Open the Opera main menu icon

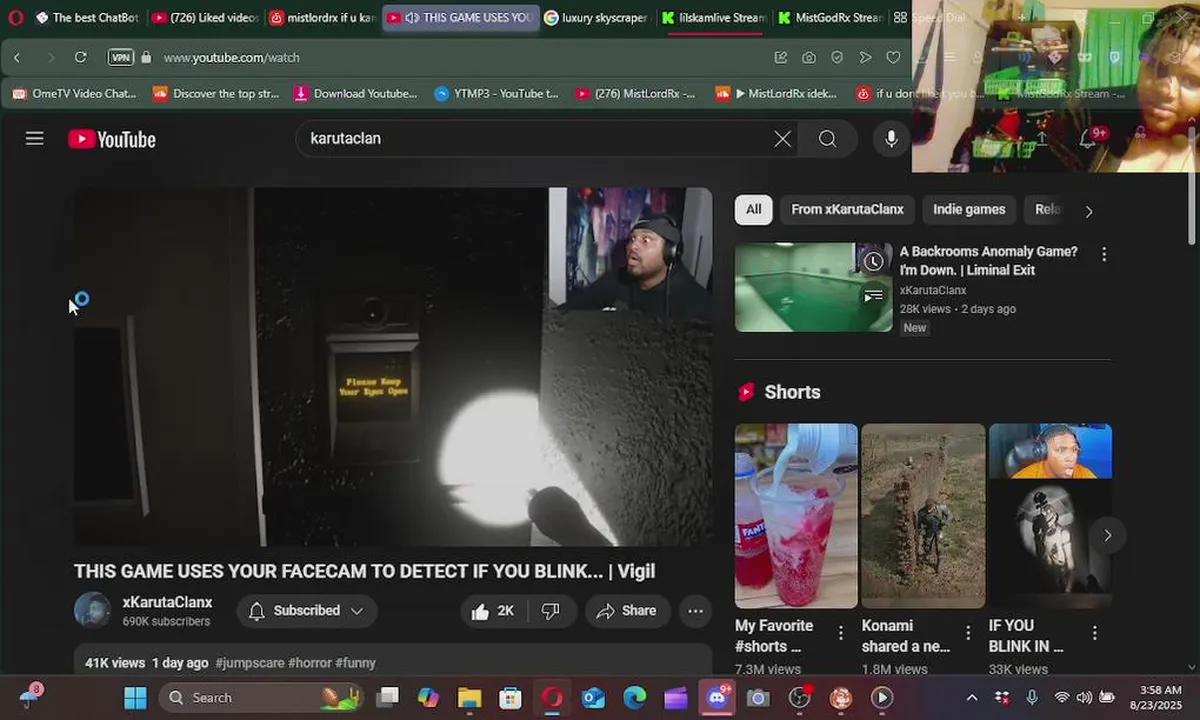(14, 17)
